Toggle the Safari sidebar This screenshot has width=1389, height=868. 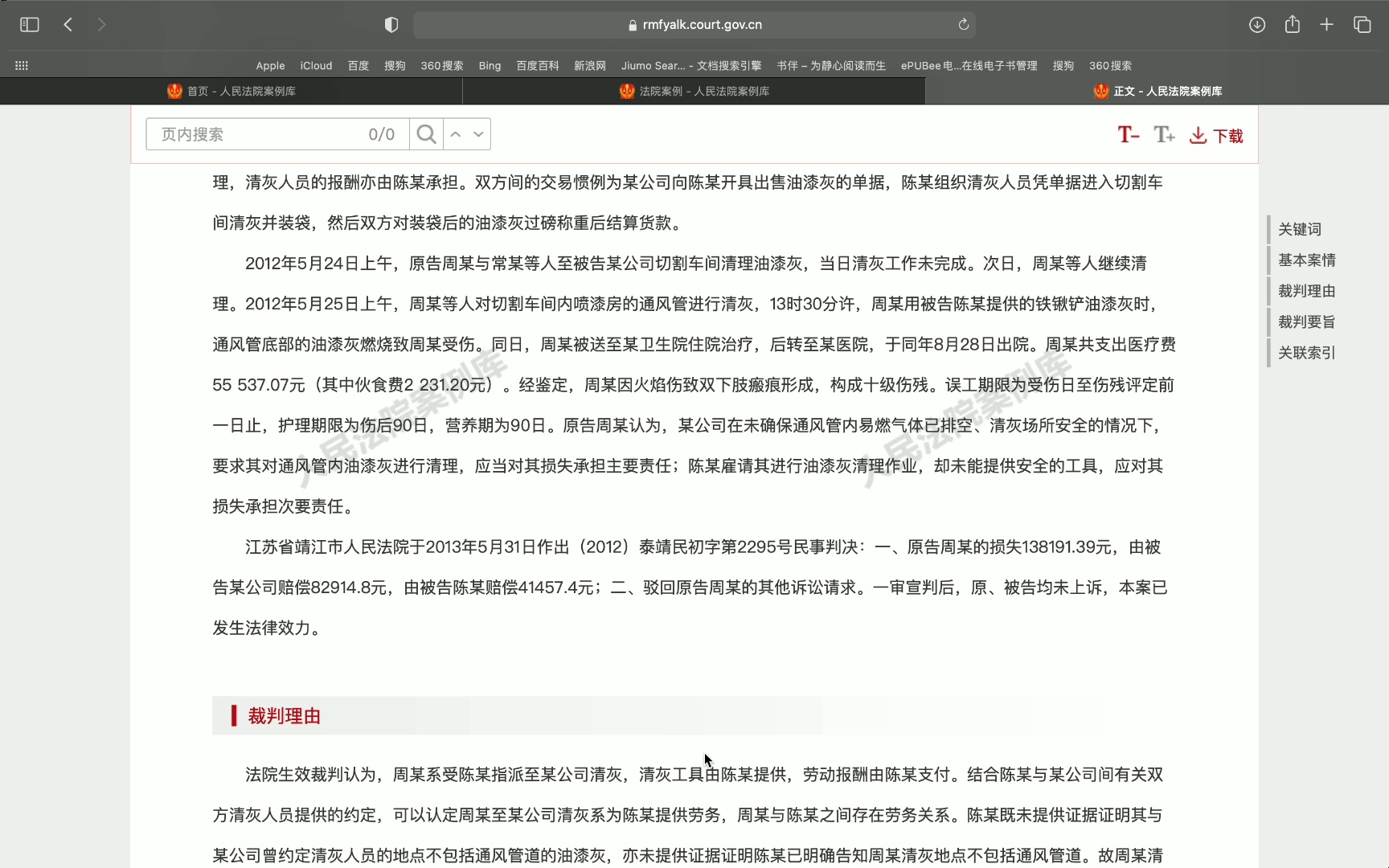(x=29, y=25)
